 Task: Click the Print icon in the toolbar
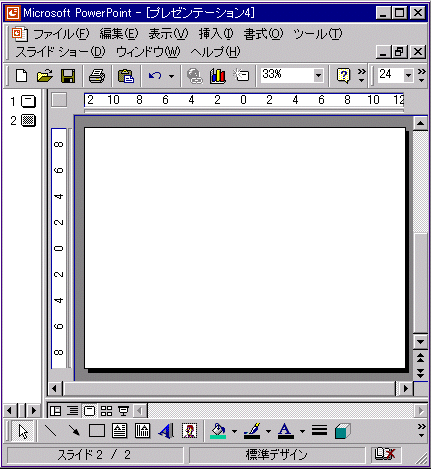coord(97,76)
